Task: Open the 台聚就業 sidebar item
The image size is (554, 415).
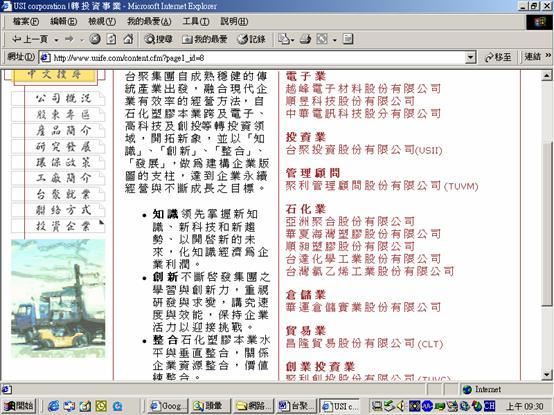Action: pyautogui.click(x=58, y=194)
